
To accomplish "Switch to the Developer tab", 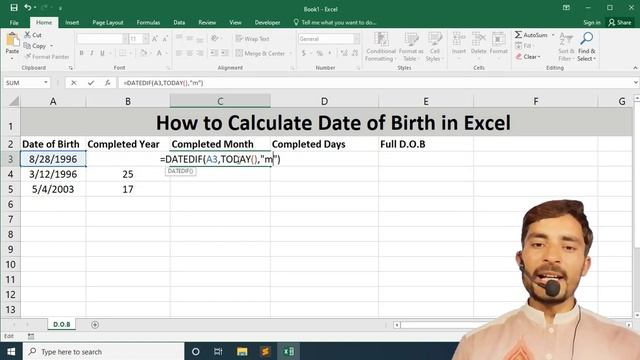I will click(x=267, y=22).
